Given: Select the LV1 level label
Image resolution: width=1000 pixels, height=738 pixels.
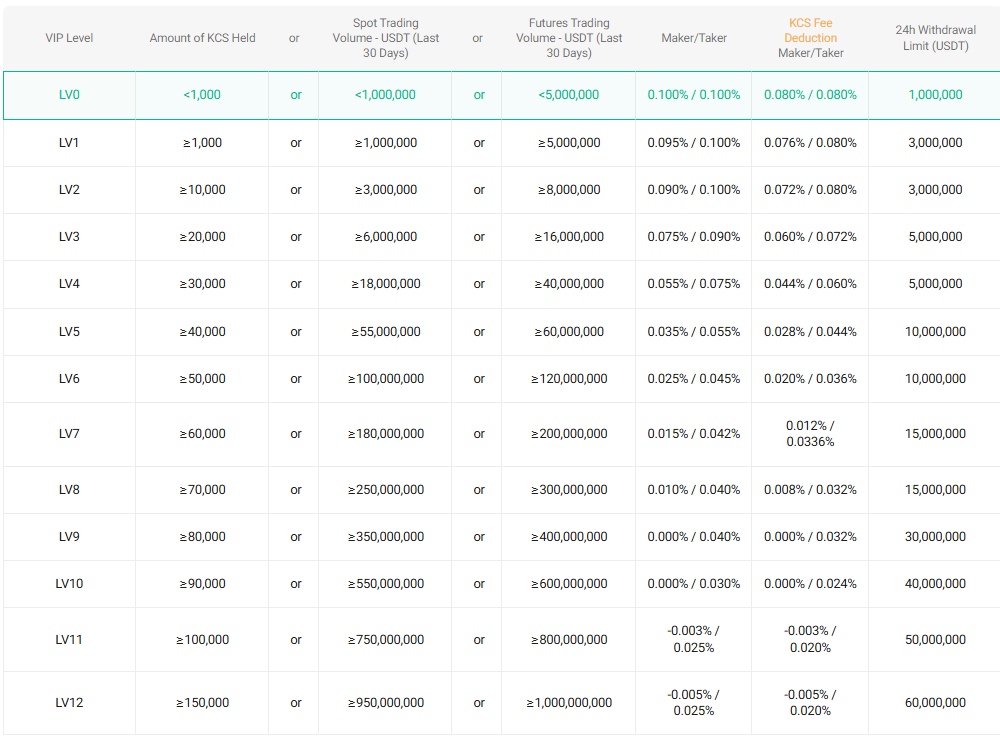Looking at the screenshot, I should coord(68,143).
